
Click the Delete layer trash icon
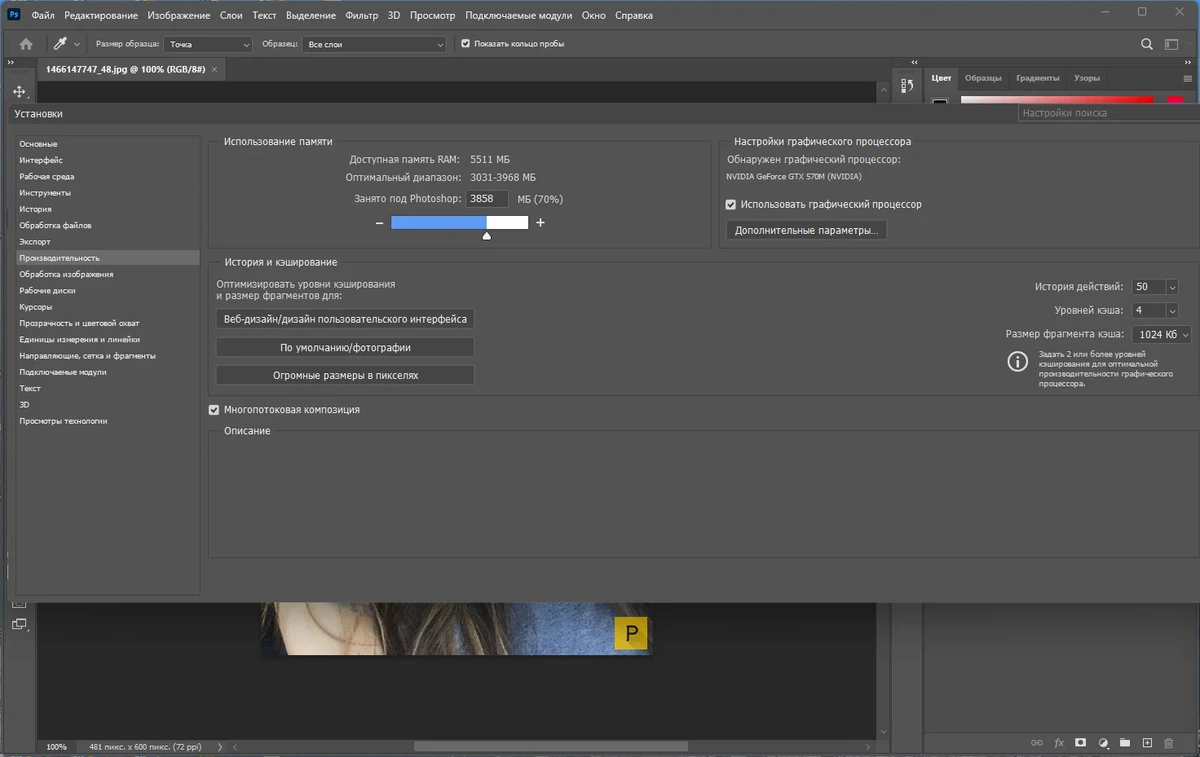1169,743
